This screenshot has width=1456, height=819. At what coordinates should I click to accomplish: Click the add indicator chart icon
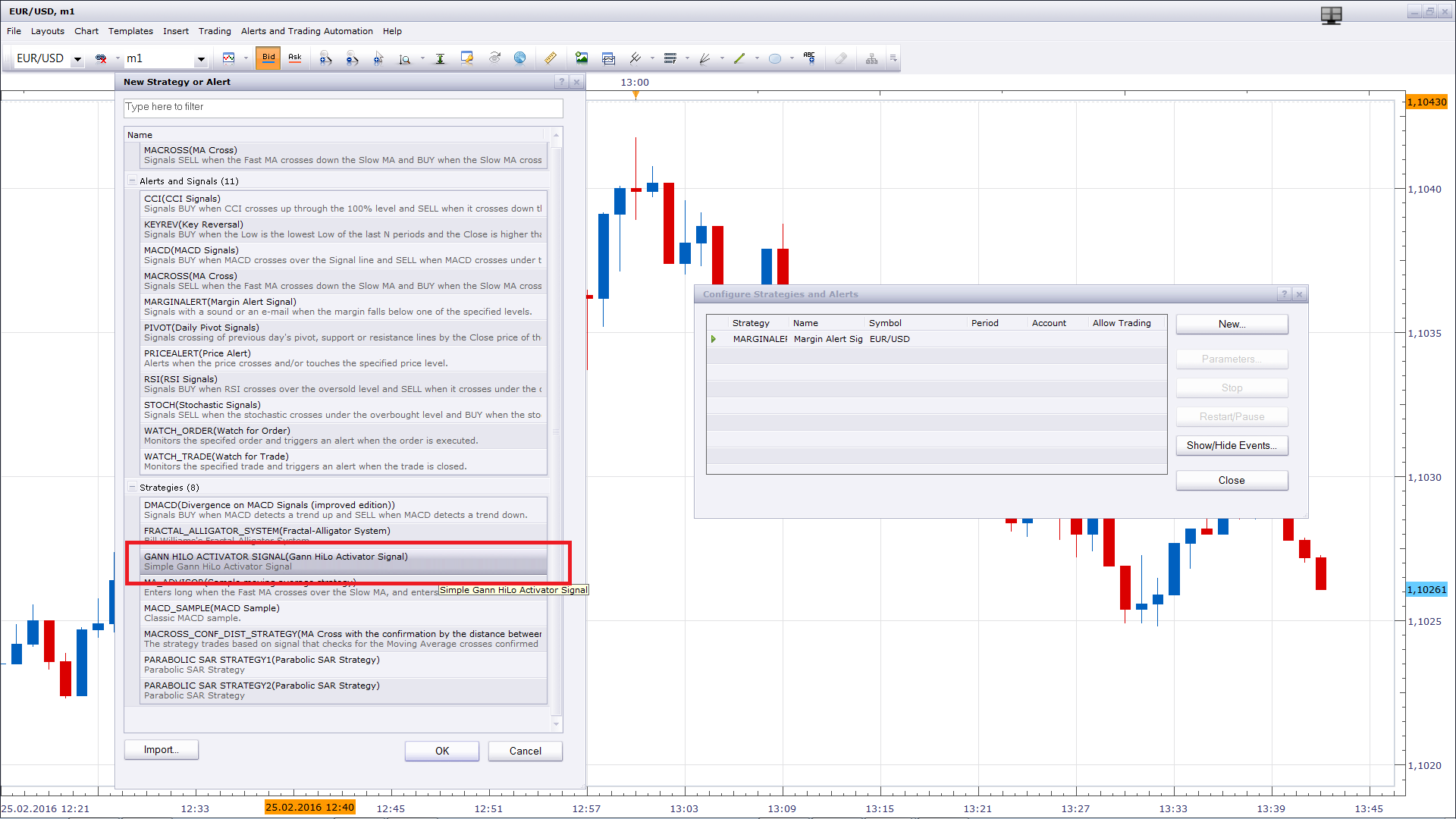[x=608, y=58]
